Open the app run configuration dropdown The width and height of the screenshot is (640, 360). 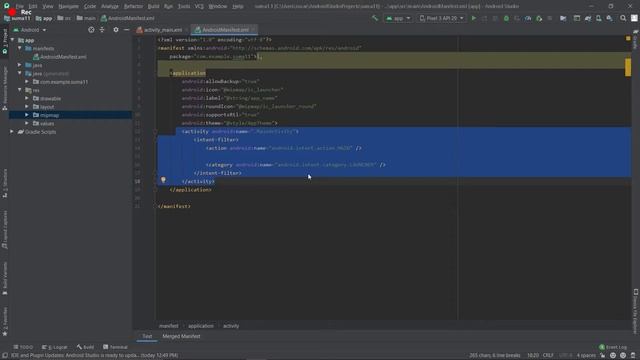[x=398, y=18]
